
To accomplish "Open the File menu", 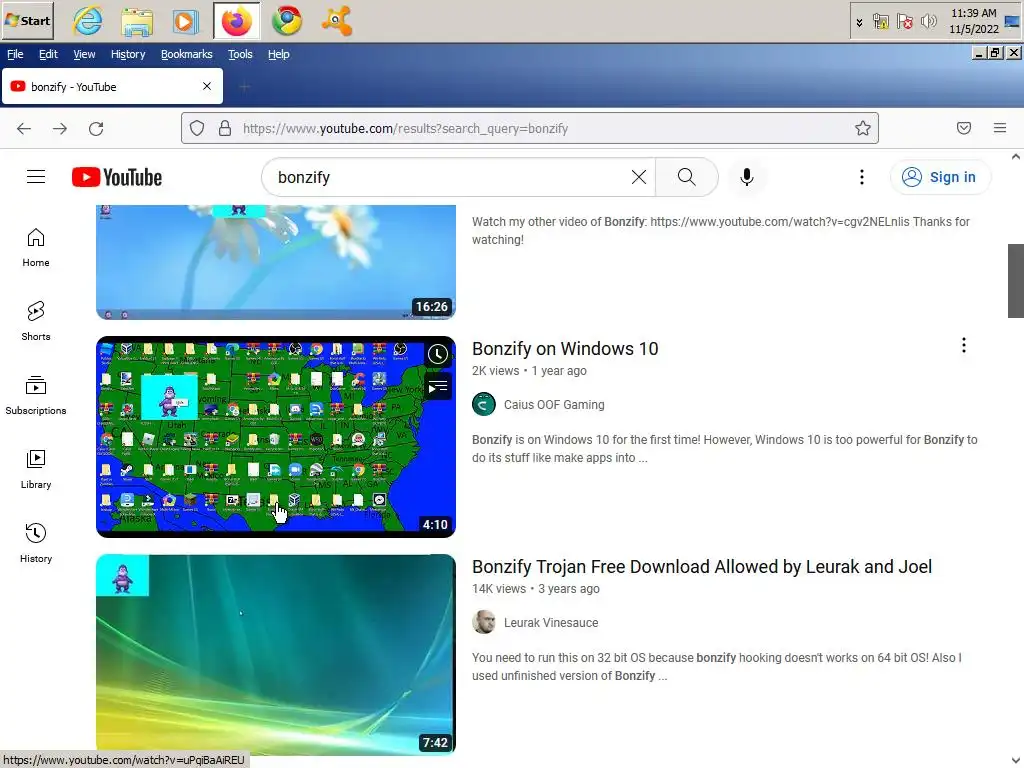I will [15, 54].
